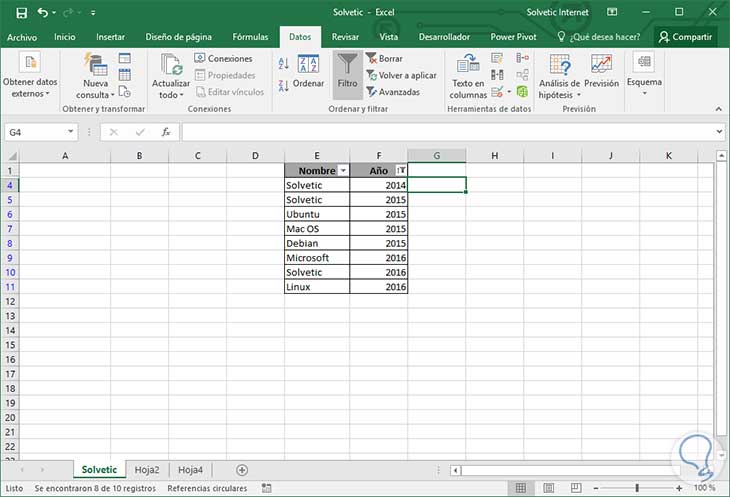Click the zoom slider handle

(637, 488)
